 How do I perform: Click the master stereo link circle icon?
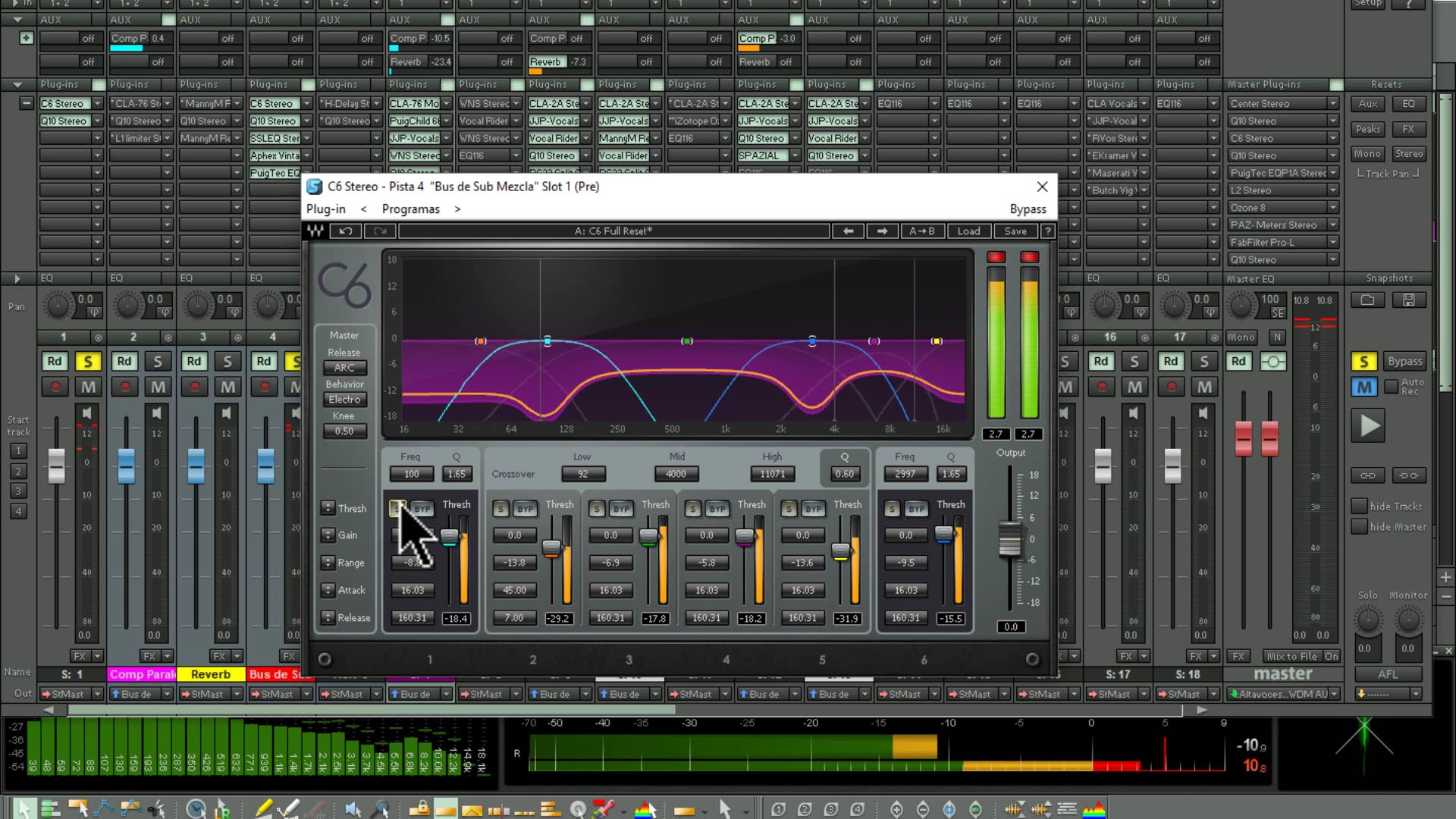coord(1272,362)
